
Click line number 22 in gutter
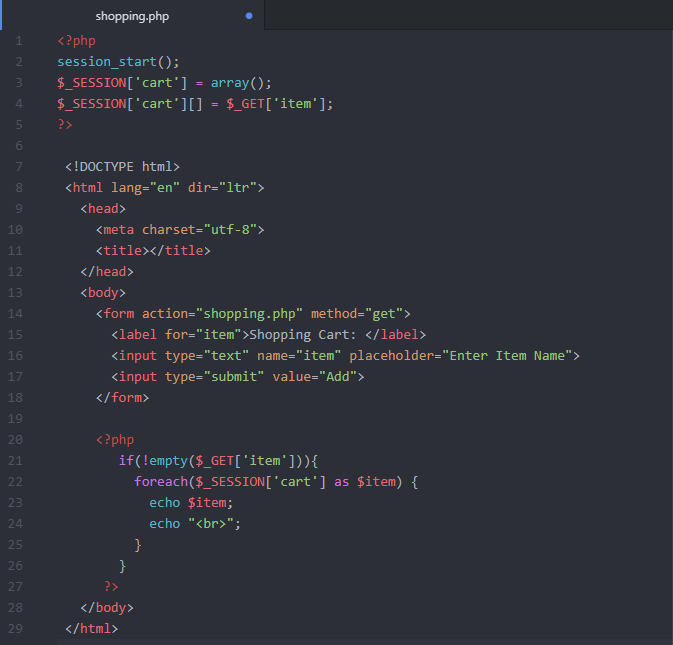[x=15, y=482]
